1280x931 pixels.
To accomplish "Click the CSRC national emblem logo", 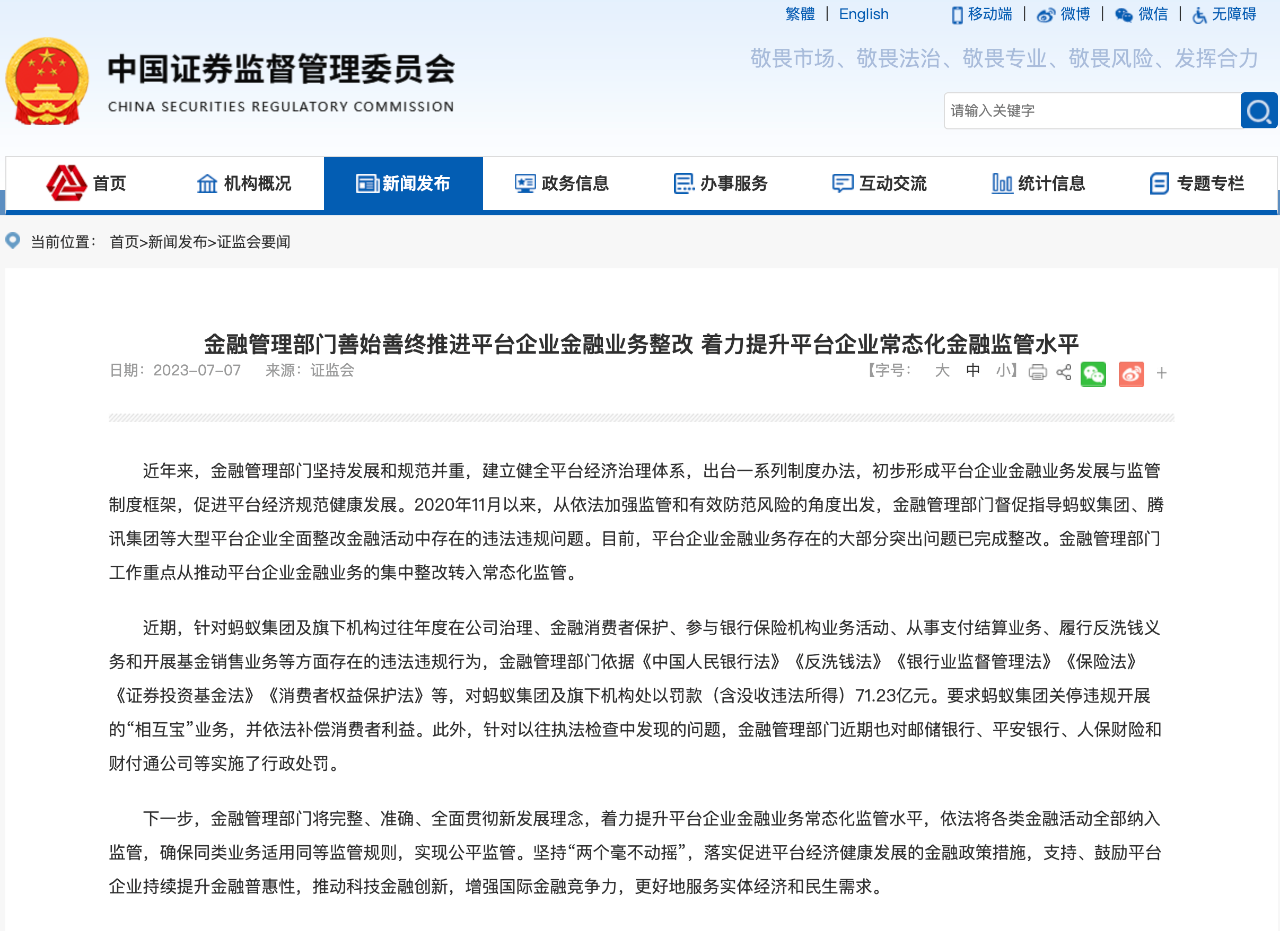I will 47,81.
